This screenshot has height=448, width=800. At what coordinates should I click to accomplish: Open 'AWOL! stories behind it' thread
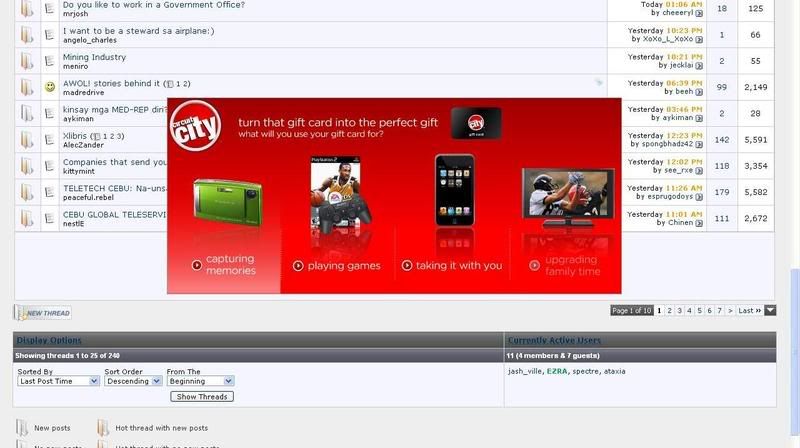pos(111,83)
